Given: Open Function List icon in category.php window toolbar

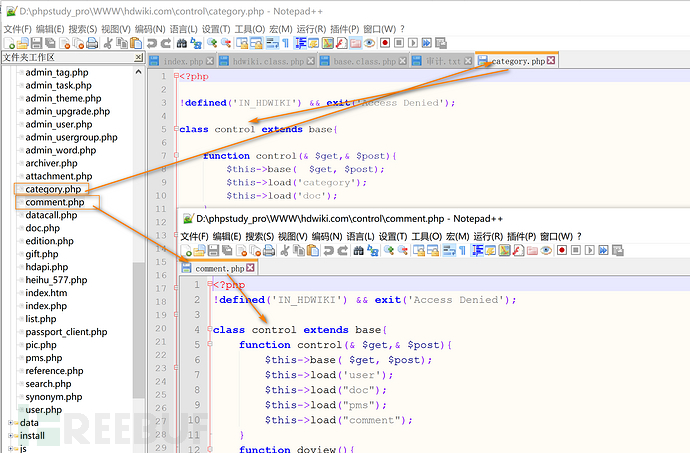Looking at the screenshot, I should click(x=341, y=43).
